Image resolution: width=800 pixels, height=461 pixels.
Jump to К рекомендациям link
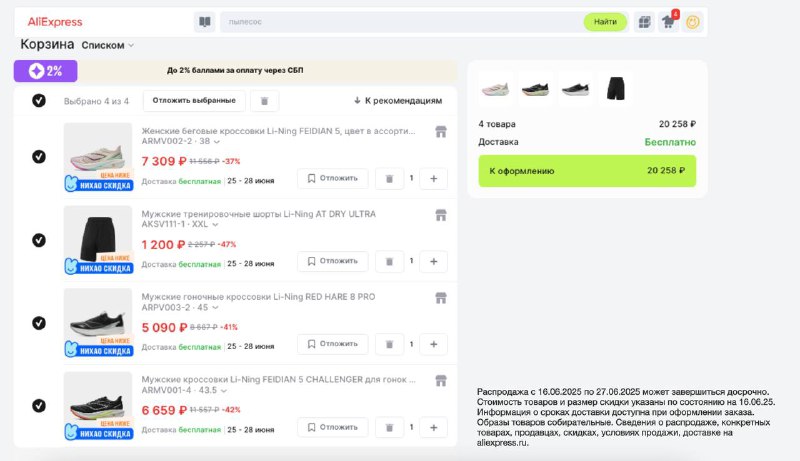click(x=398, y=100)
